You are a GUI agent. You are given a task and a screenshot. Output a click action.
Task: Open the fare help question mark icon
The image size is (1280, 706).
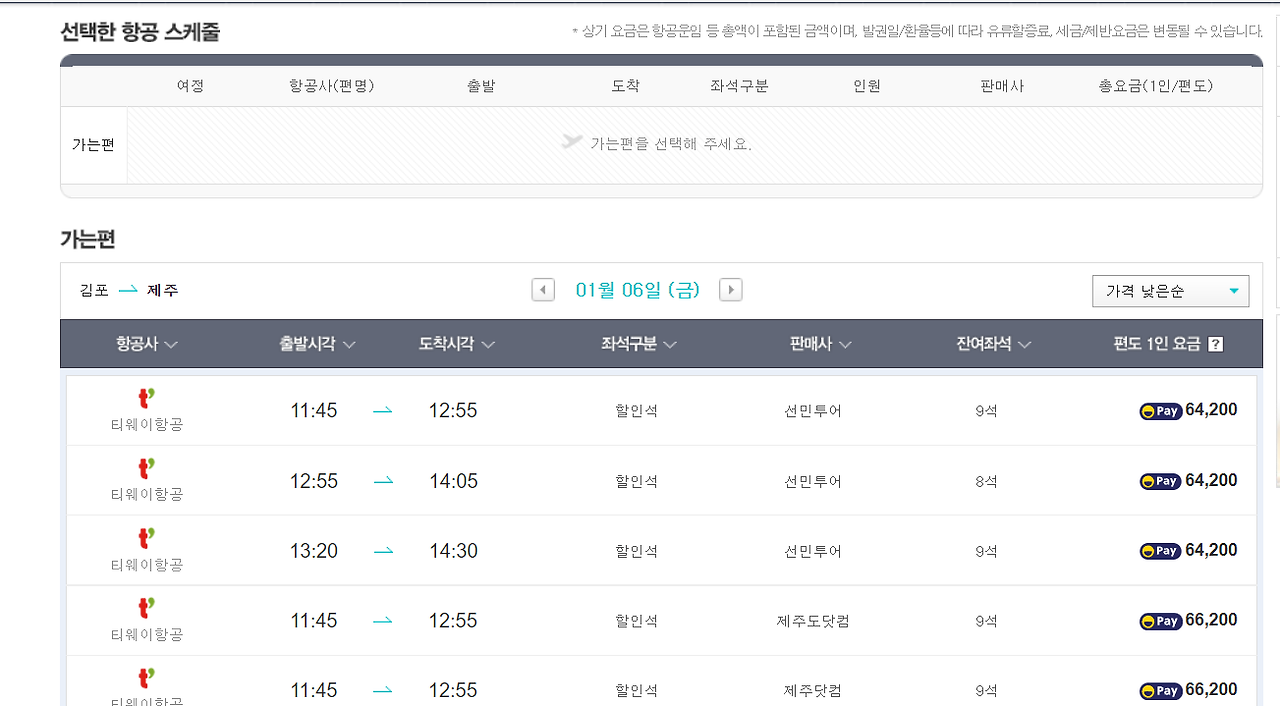coord(1216,344)
